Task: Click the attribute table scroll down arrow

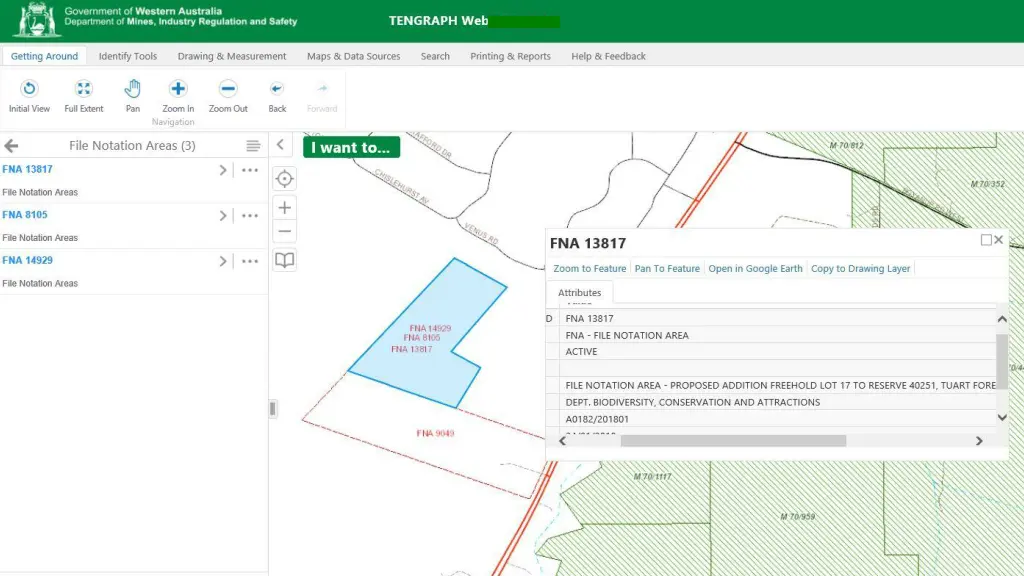Action: 1002,417
